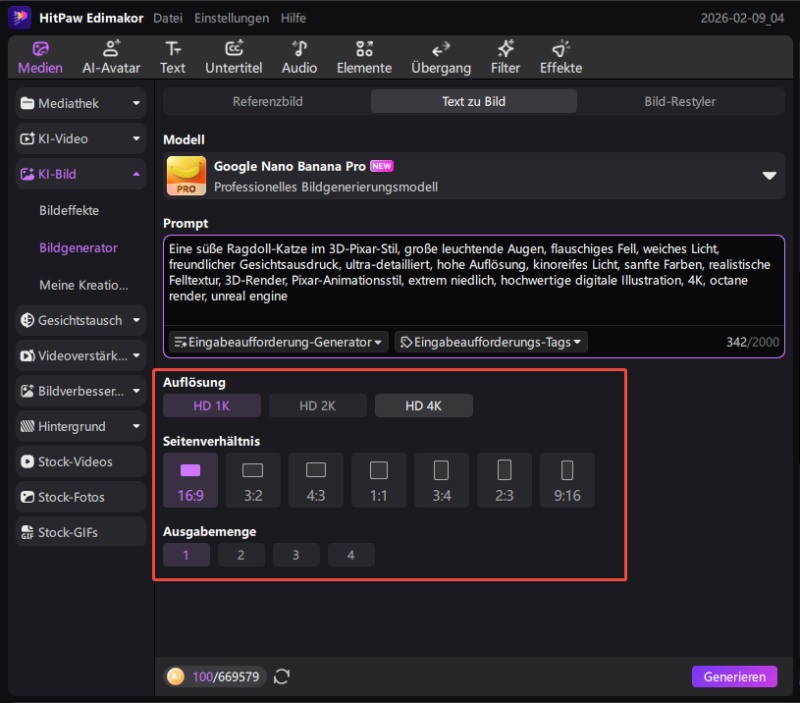Open Bildeffekte in the sidebar
The height and width of the screenshot is (703, 800).
point(69,211)
